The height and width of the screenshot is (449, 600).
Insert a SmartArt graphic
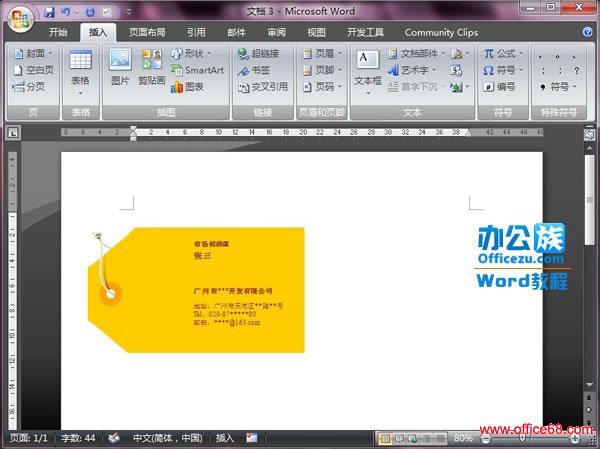point(197,70)
